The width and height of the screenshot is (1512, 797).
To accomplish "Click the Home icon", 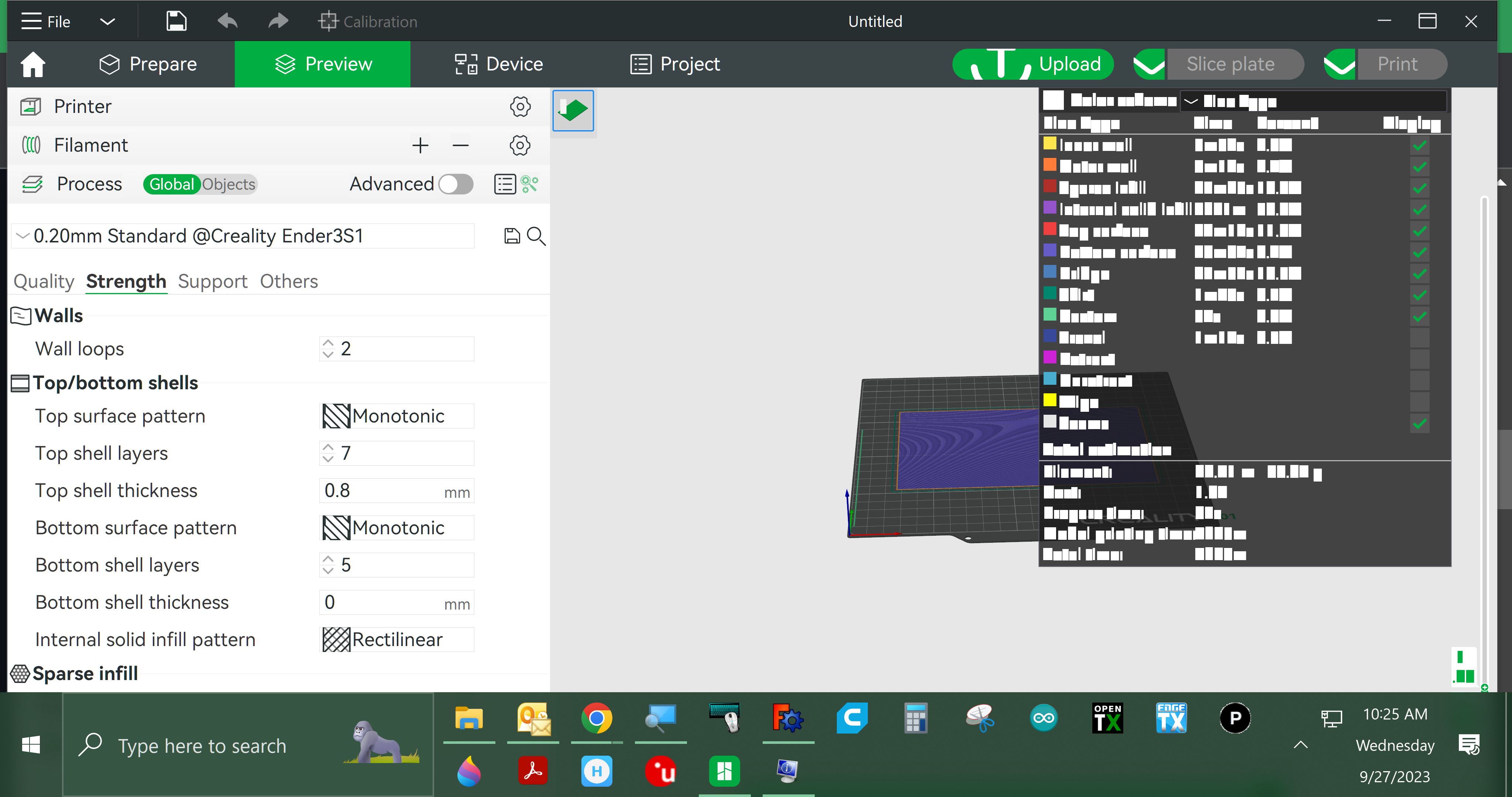I will [x=33, y=64].
